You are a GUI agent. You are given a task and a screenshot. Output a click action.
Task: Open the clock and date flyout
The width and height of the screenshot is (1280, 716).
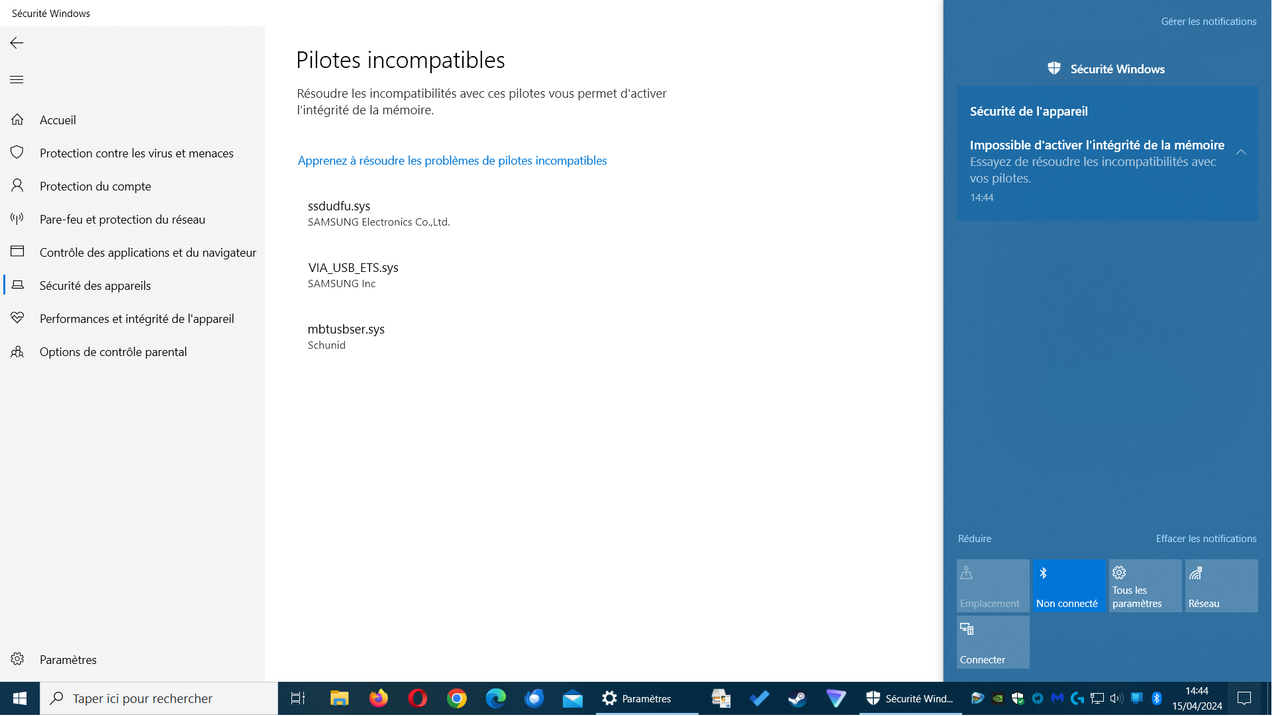(1197, 699)
